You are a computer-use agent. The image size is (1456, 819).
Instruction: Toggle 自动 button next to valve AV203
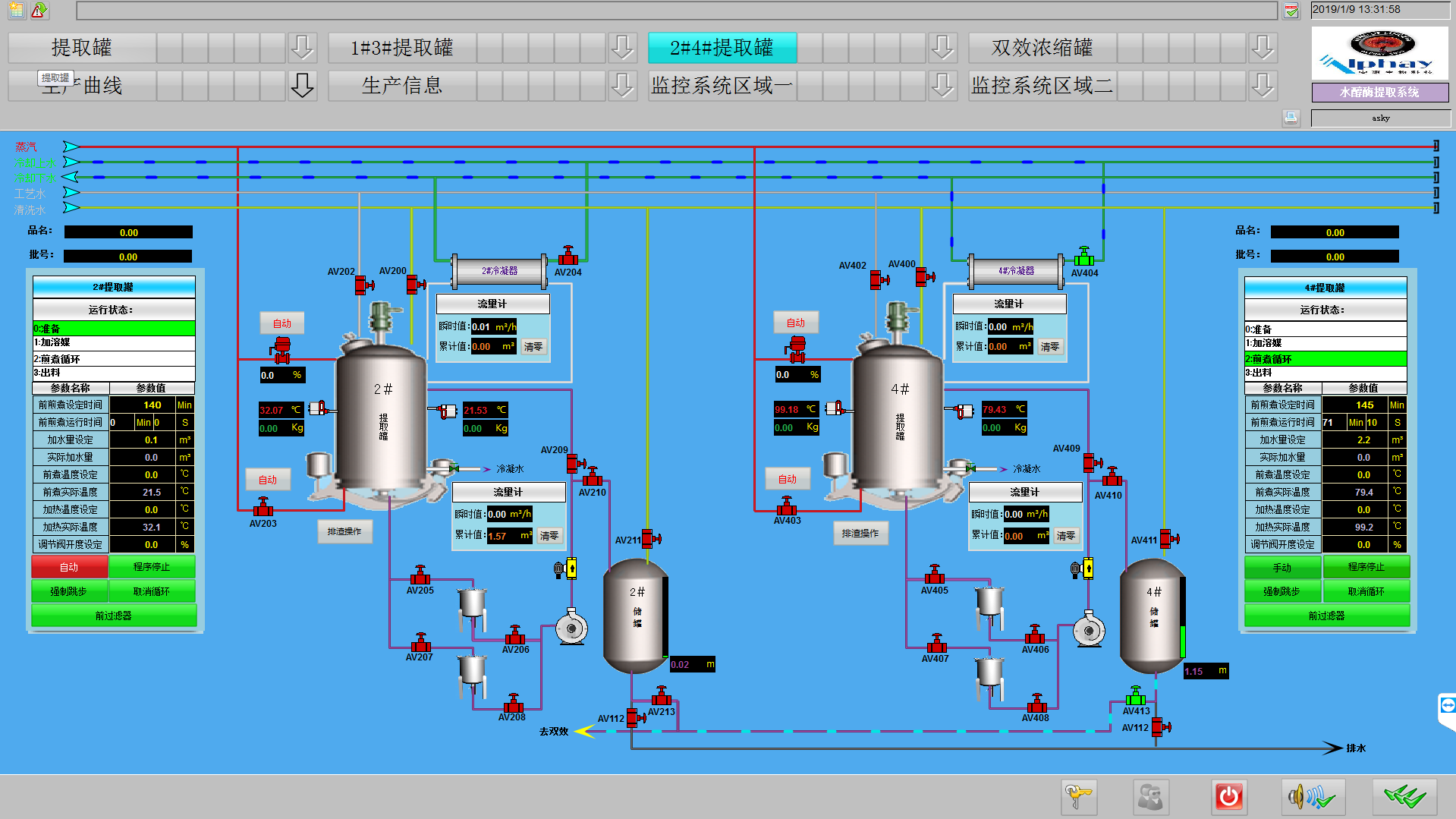point(268,480)
